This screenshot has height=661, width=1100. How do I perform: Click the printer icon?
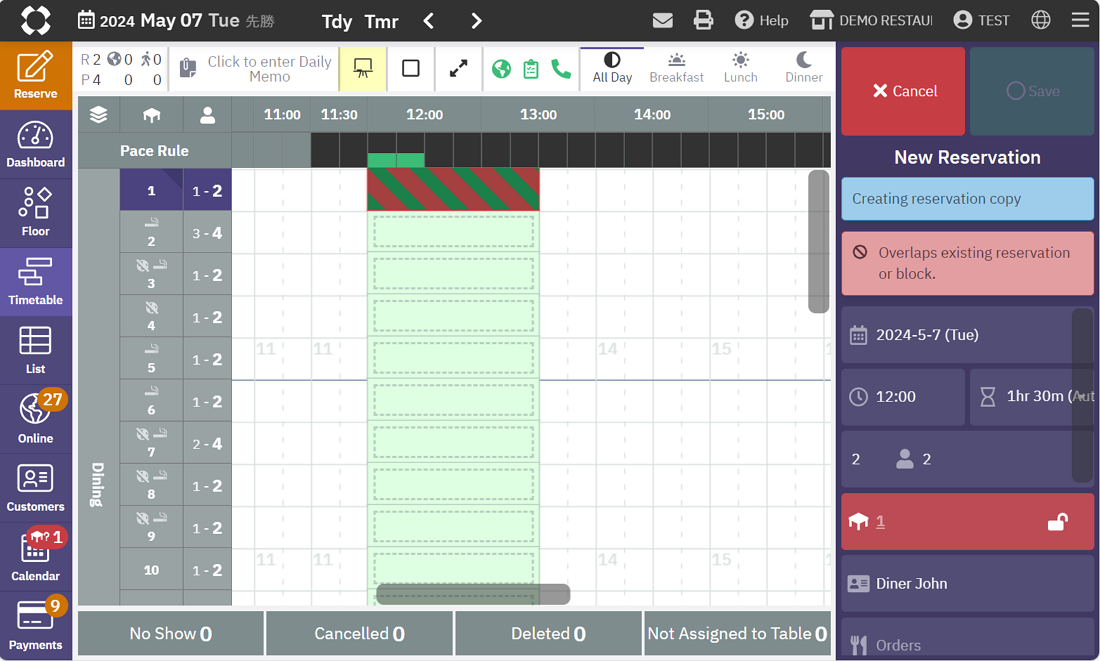click(x=703, y=20)
